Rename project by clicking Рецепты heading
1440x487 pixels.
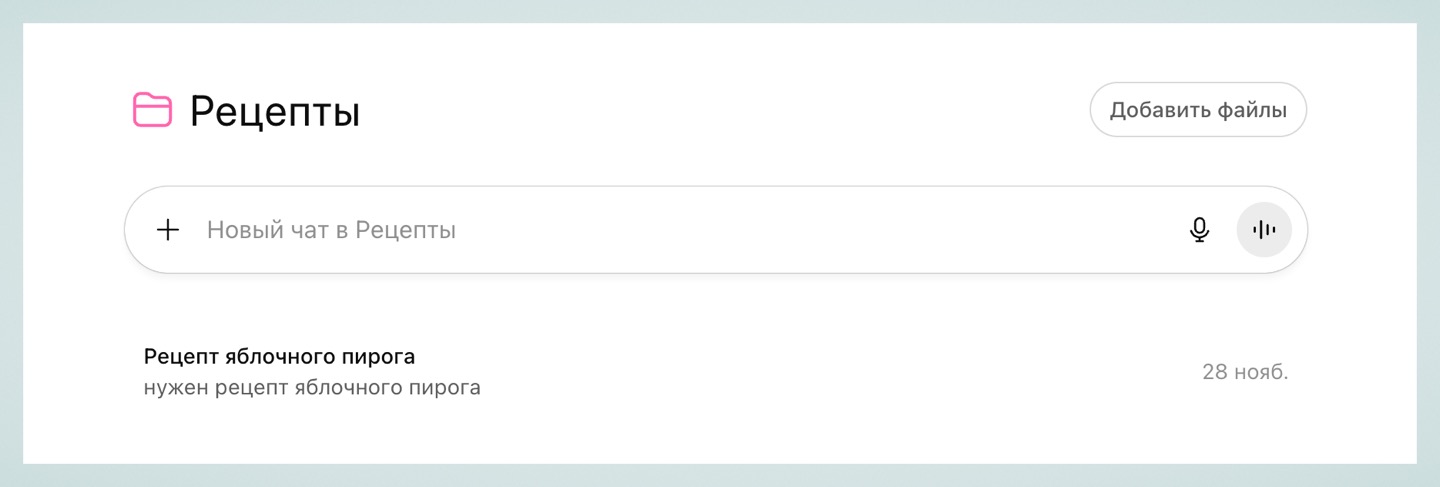pos(275,112)
